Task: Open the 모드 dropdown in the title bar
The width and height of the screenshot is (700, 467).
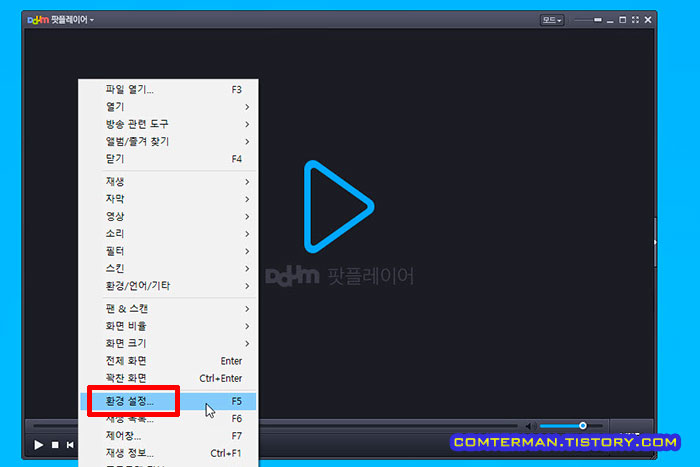Action: 552,20
